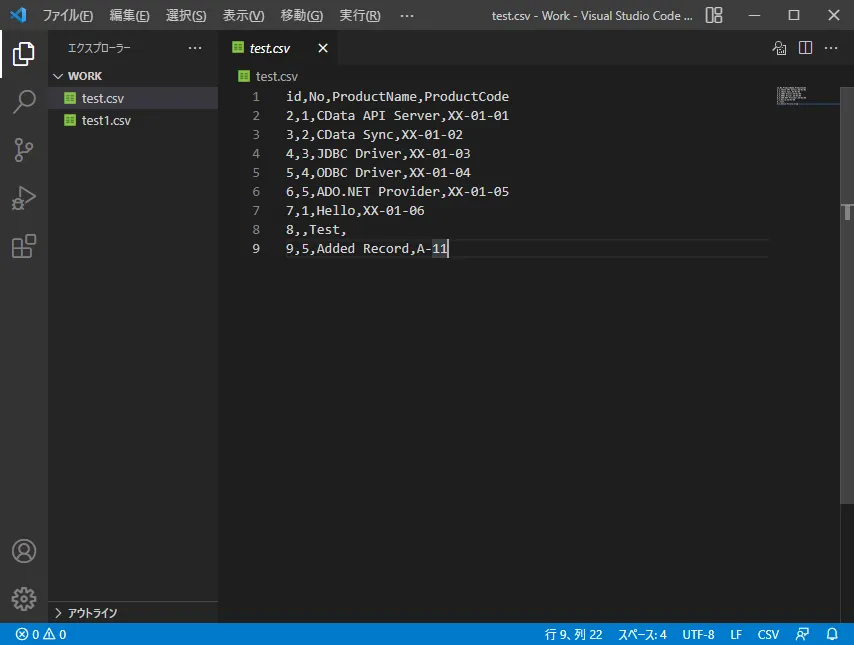Screen dimensions: 854x645
Task: Toggle the Explorer view icon
Action: click(24, 54)
